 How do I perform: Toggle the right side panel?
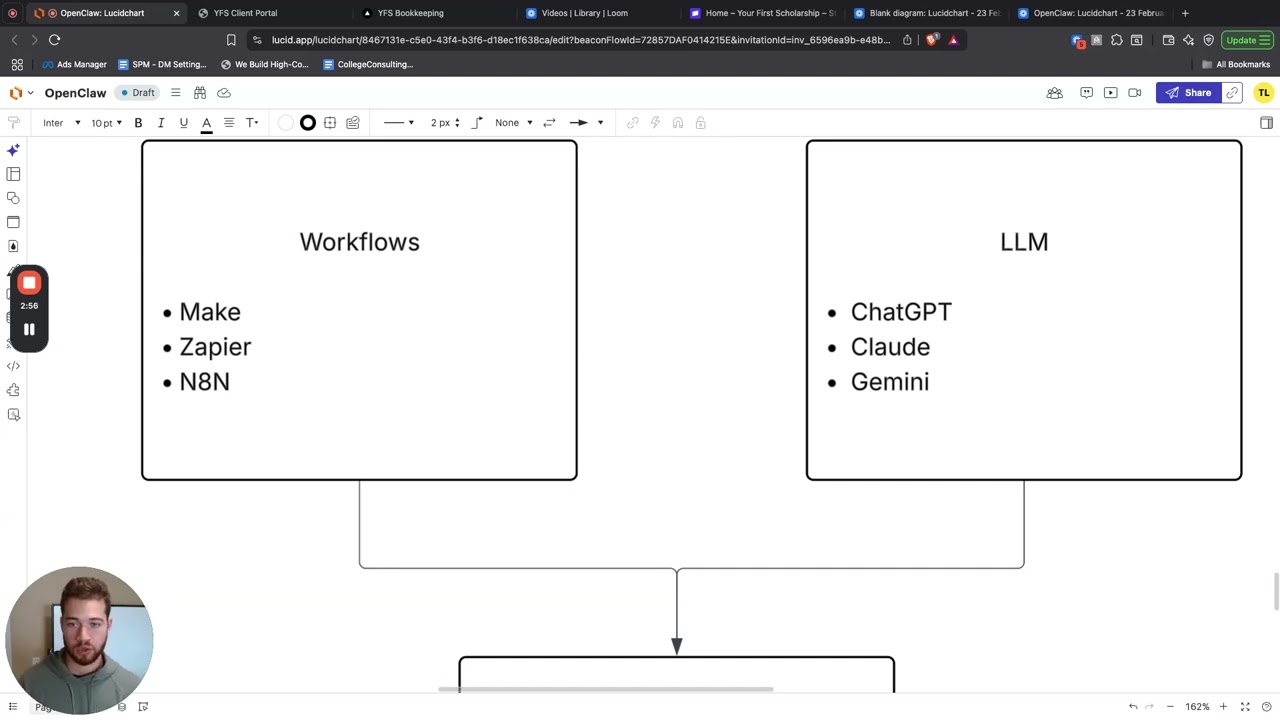pyautogui.click(x=1266, y=123)
